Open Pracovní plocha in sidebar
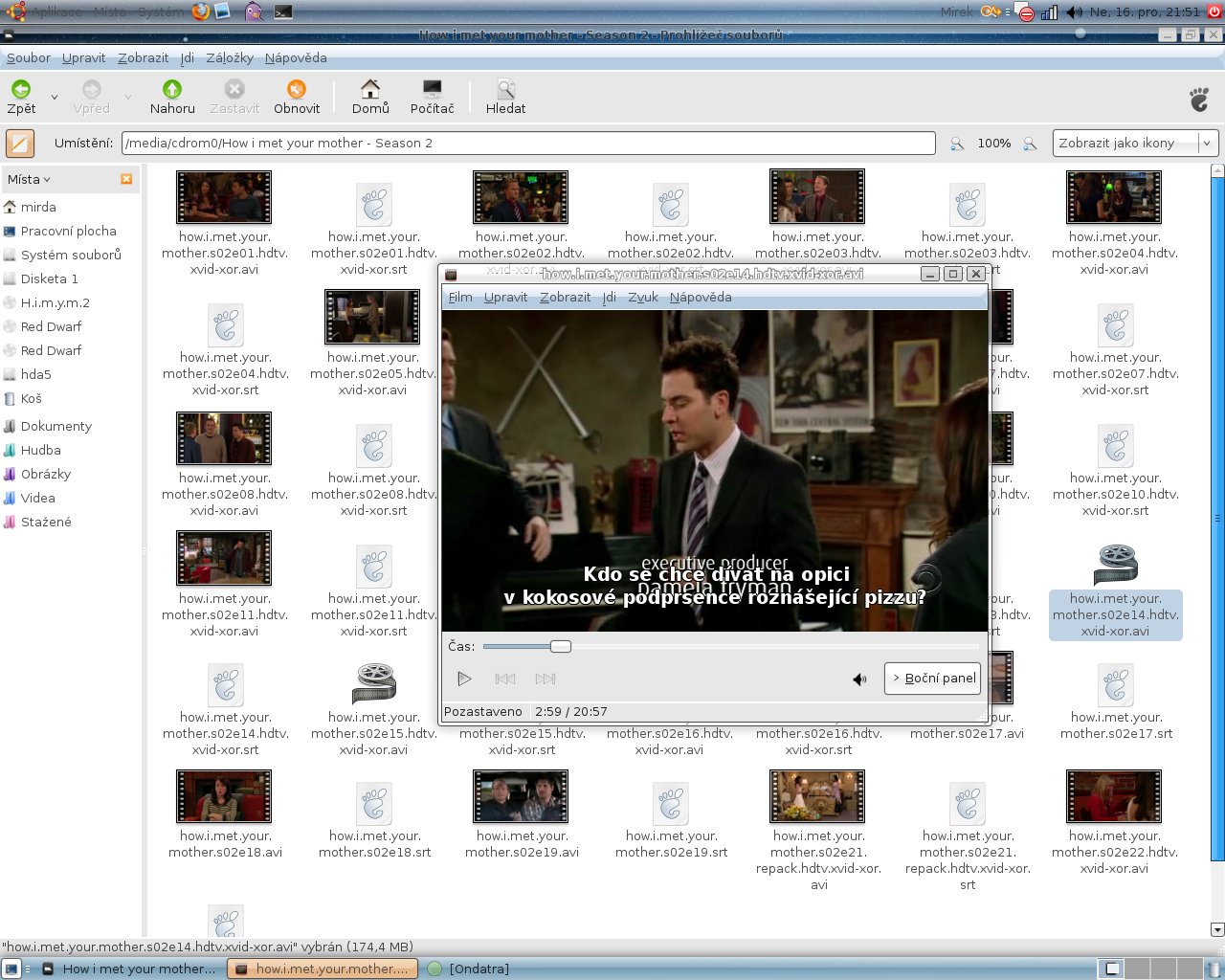This screenshot has width=1225, height=980. click(68, 231)
